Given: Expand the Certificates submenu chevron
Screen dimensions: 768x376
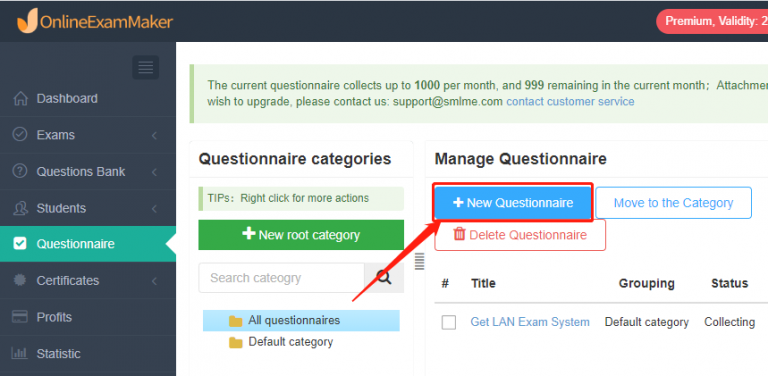Looking at the screenshot, I should click(154, 281).
